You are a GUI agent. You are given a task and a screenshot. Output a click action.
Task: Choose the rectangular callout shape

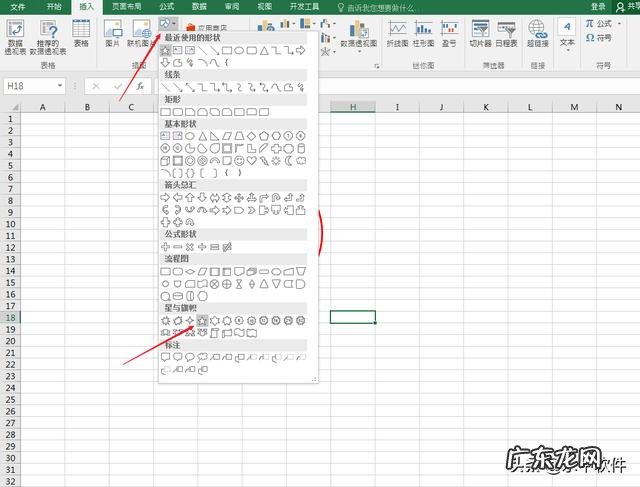pyautogui.click(x=165, y=358)
